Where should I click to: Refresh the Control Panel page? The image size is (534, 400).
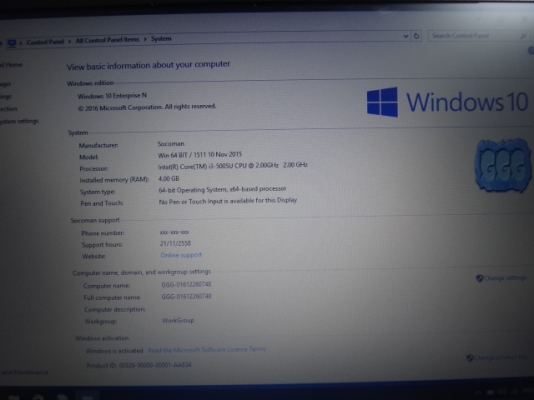coord(416,36)
